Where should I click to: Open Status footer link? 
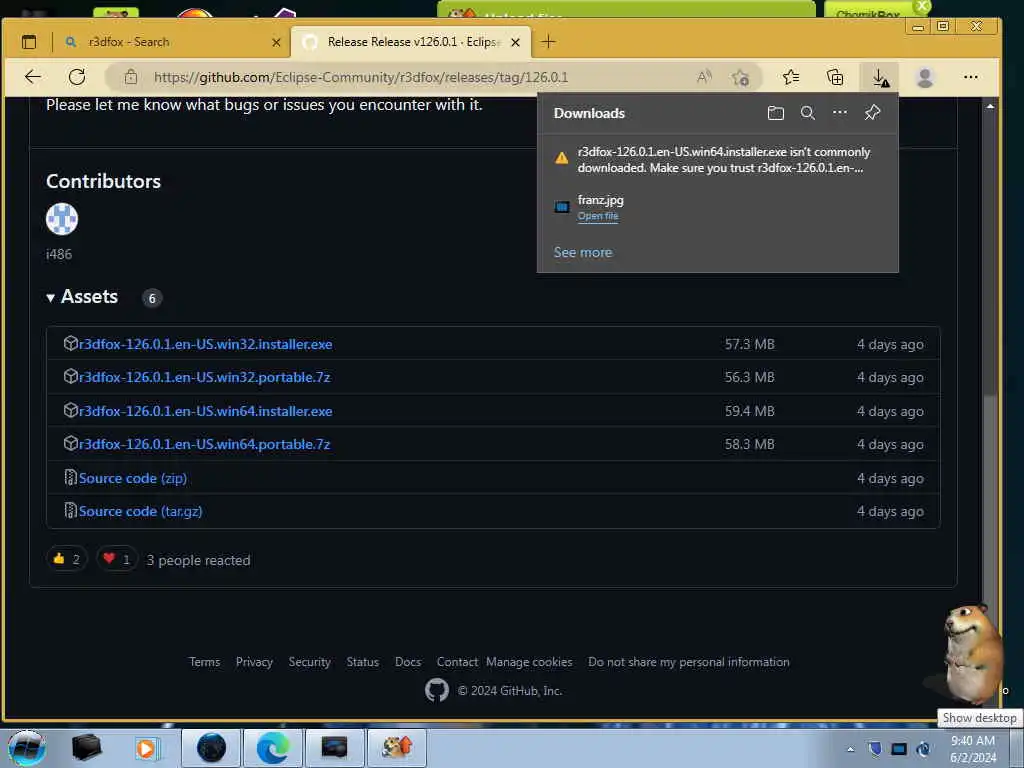pos(362,662)
